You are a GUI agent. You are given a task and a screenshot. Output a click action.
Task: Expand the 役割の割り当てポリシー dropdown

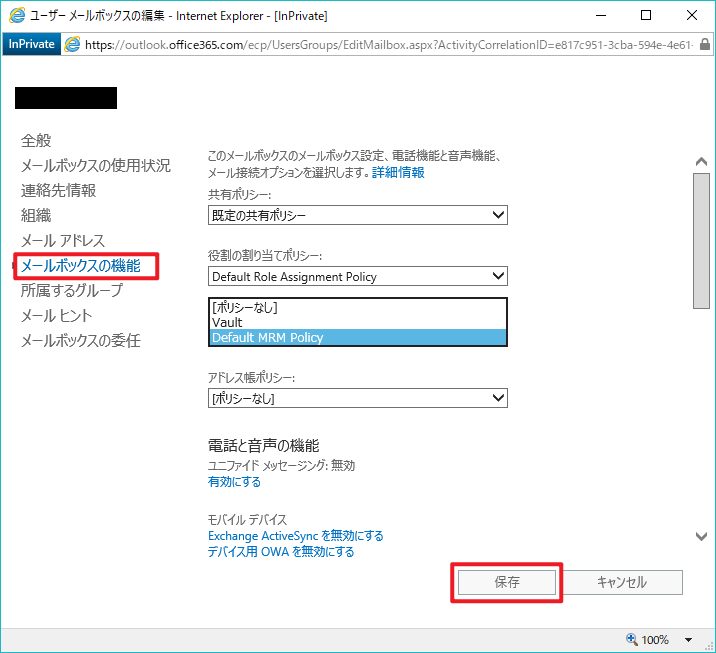point(358,276)
